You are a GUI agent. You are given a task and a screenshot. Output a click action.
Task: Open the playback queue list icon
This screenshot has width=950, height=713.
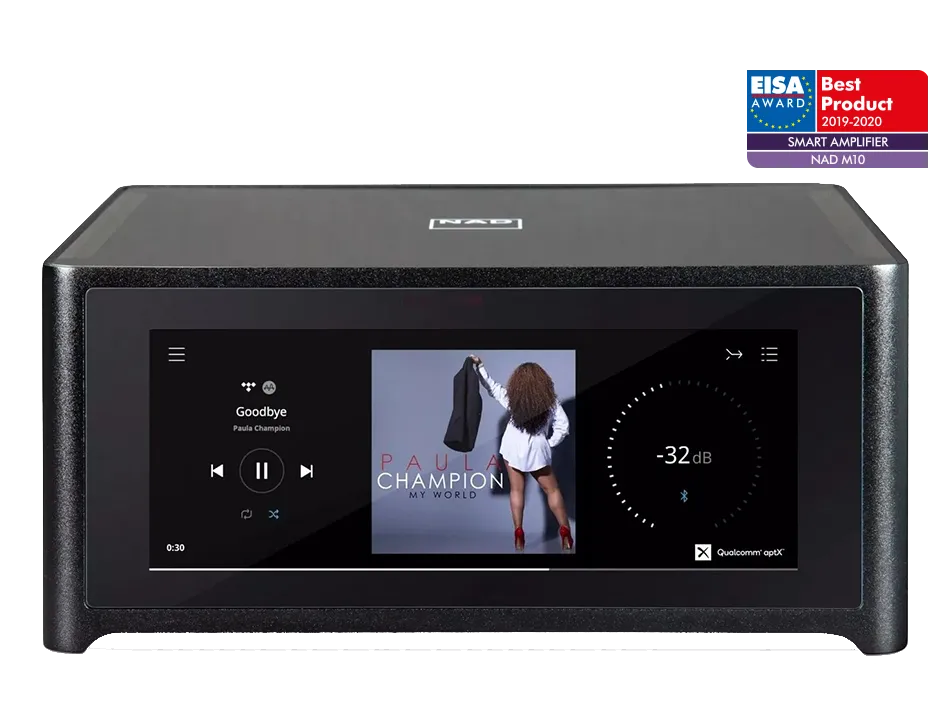click(769, 355)
